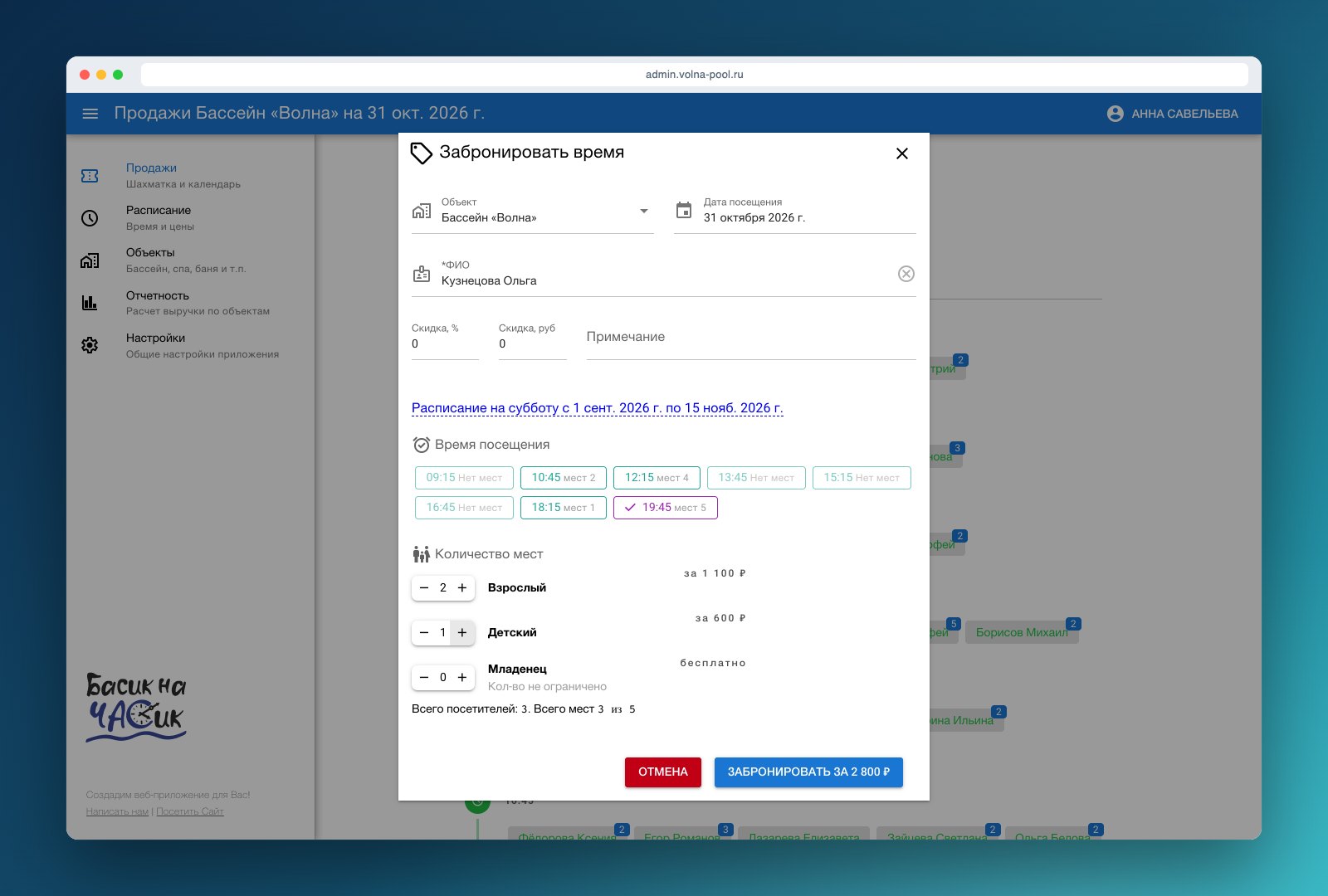Click the ID card icon beside ФИО

pyautogui.click(x=422, y=274)
